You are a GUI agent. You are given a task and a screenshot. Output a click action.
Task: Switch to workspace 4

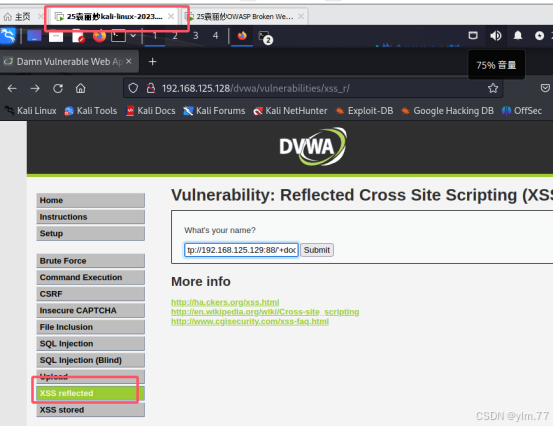(x=215, y=36)
